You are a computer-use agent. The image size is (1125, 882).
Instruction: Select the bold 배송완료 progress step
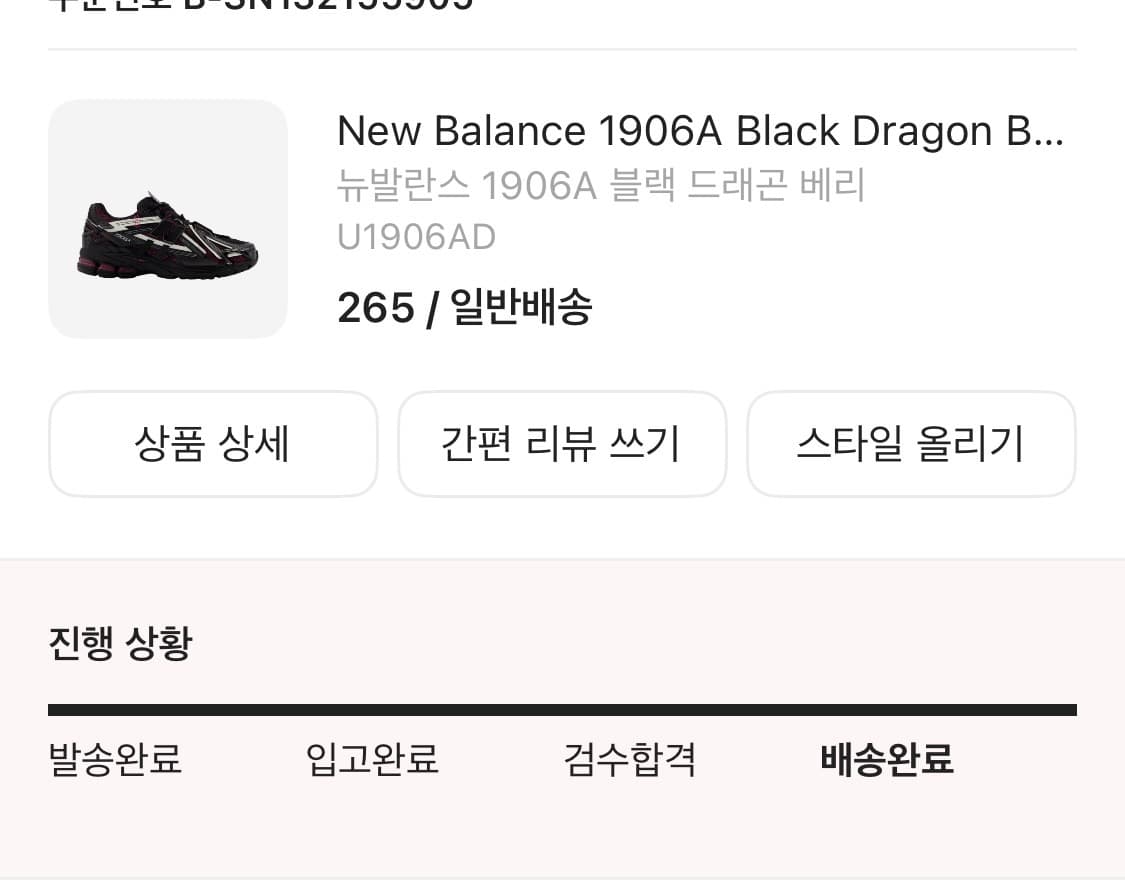coord(887,759)
